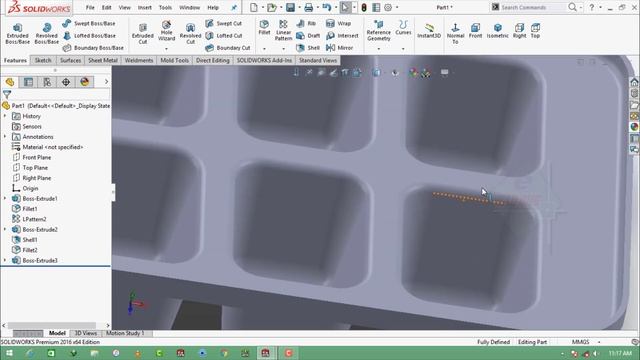Open the Insert menu
The height and width of the screenshot is (360, 640).
pos(144,7)
